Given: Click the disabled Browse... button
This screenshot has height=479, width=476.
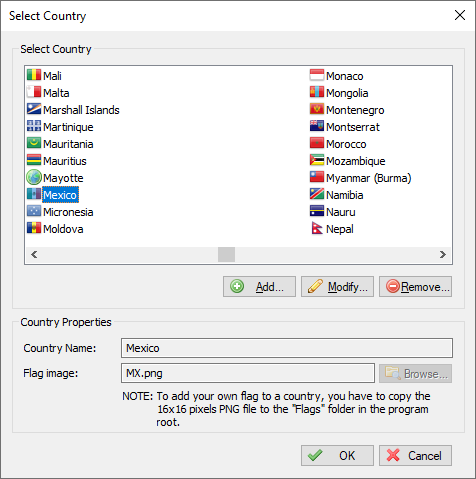Looking at the screenshot, I should point(415,373).
